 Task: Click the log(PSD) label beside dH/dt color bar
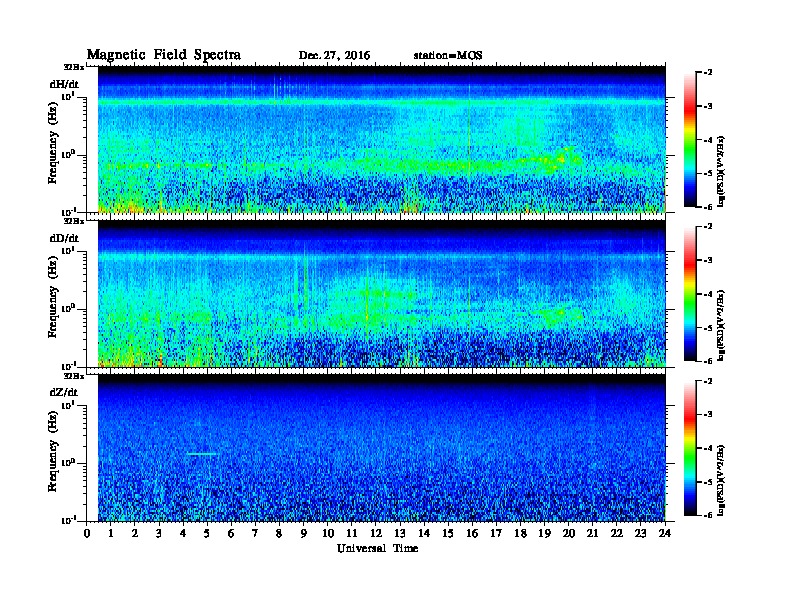tap(722, 171)
